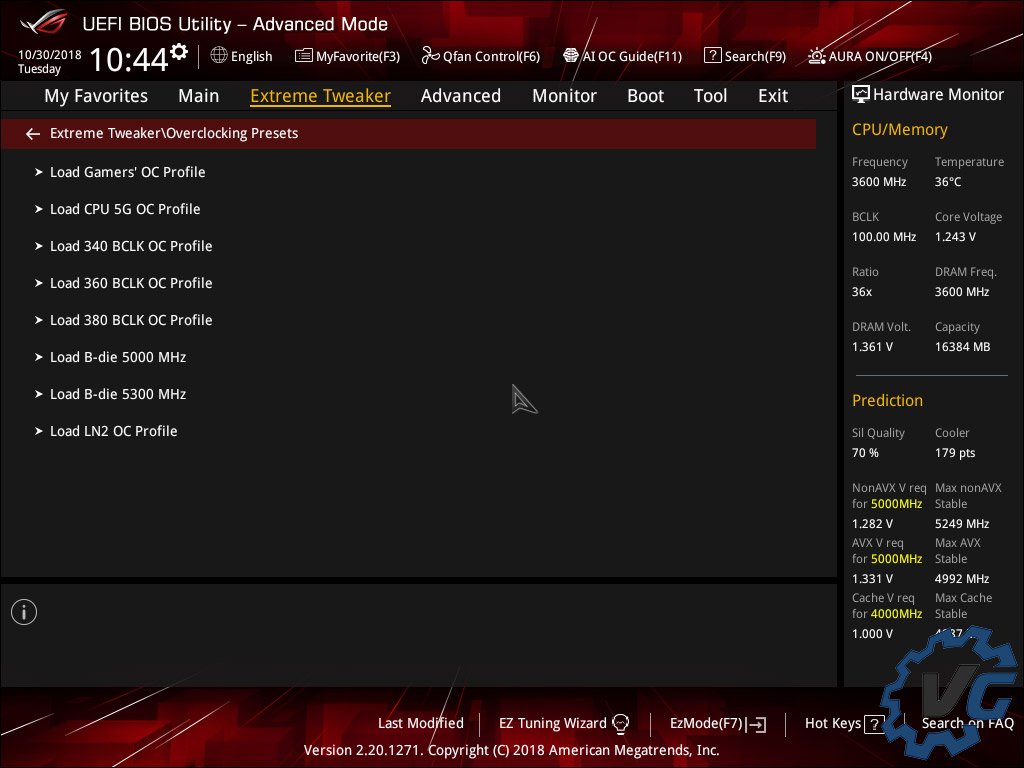Open Search on FAQ link

(x=968, y=724)
